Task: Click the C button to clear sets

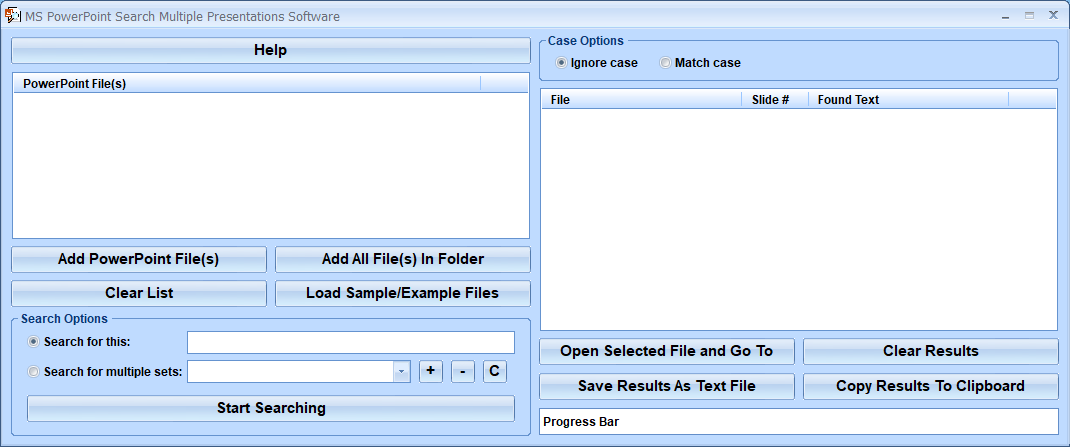Action: coord(495,371)
